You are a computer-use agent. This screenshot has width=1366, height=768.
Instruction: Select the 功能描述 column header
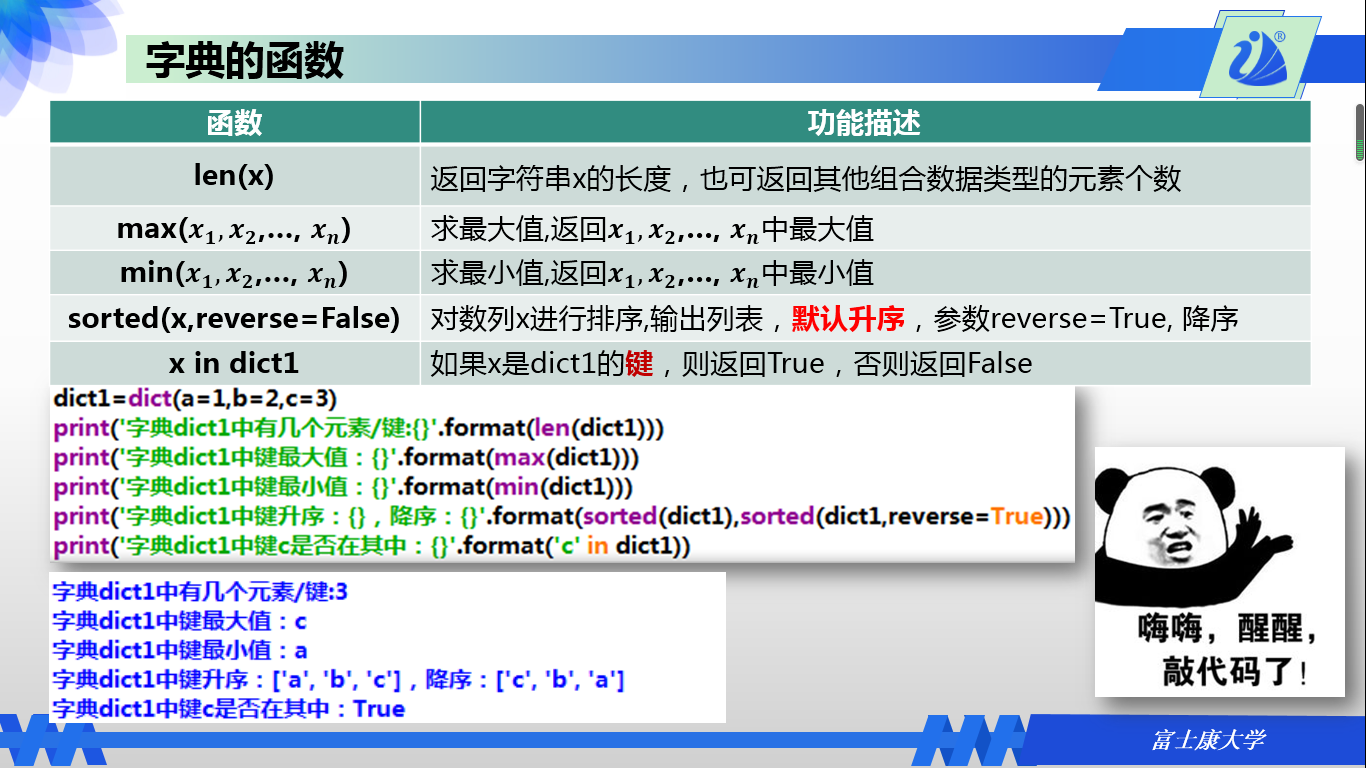click(865, 122)
